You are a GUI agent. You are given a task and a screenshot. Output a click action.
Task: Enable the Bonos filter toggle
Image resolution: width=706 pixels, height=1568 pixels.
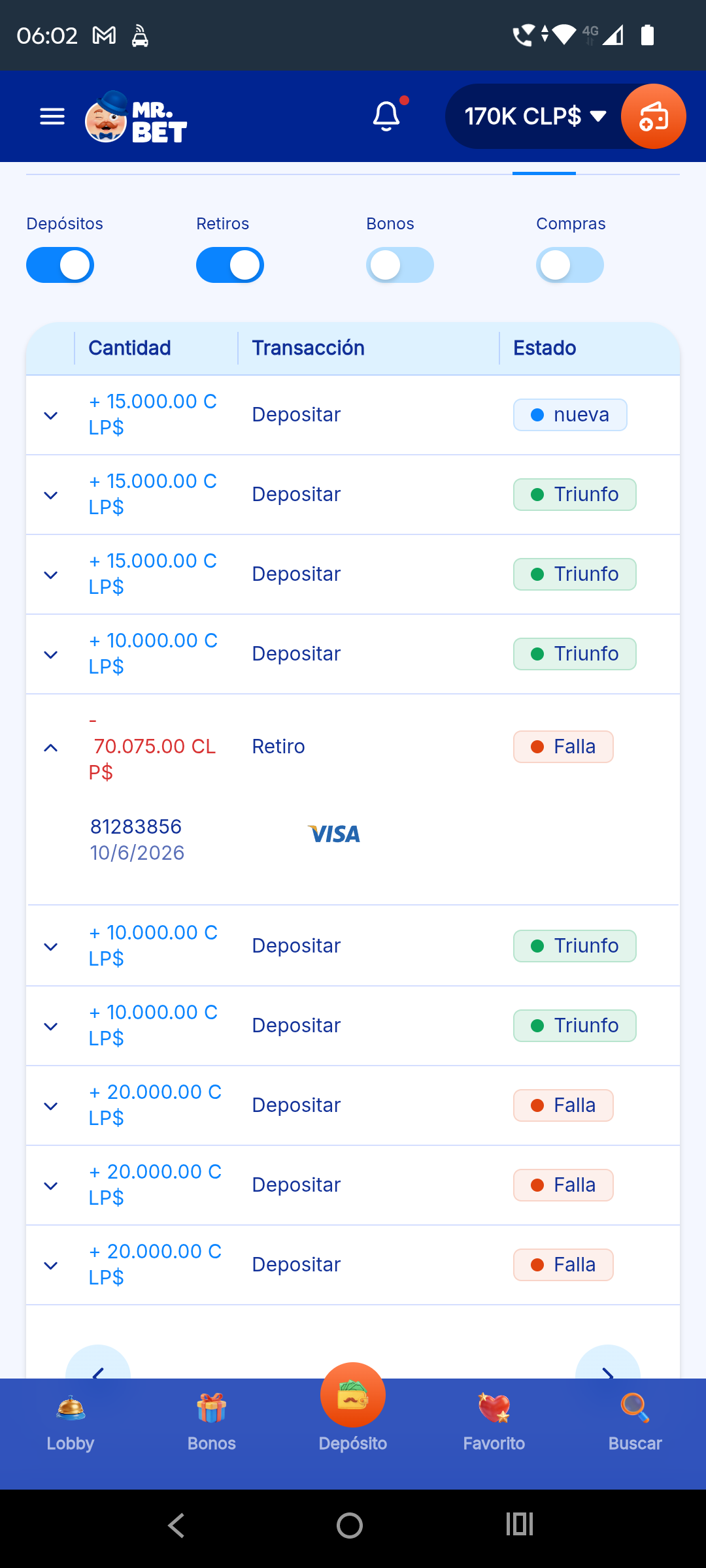(x=400, y=265)
